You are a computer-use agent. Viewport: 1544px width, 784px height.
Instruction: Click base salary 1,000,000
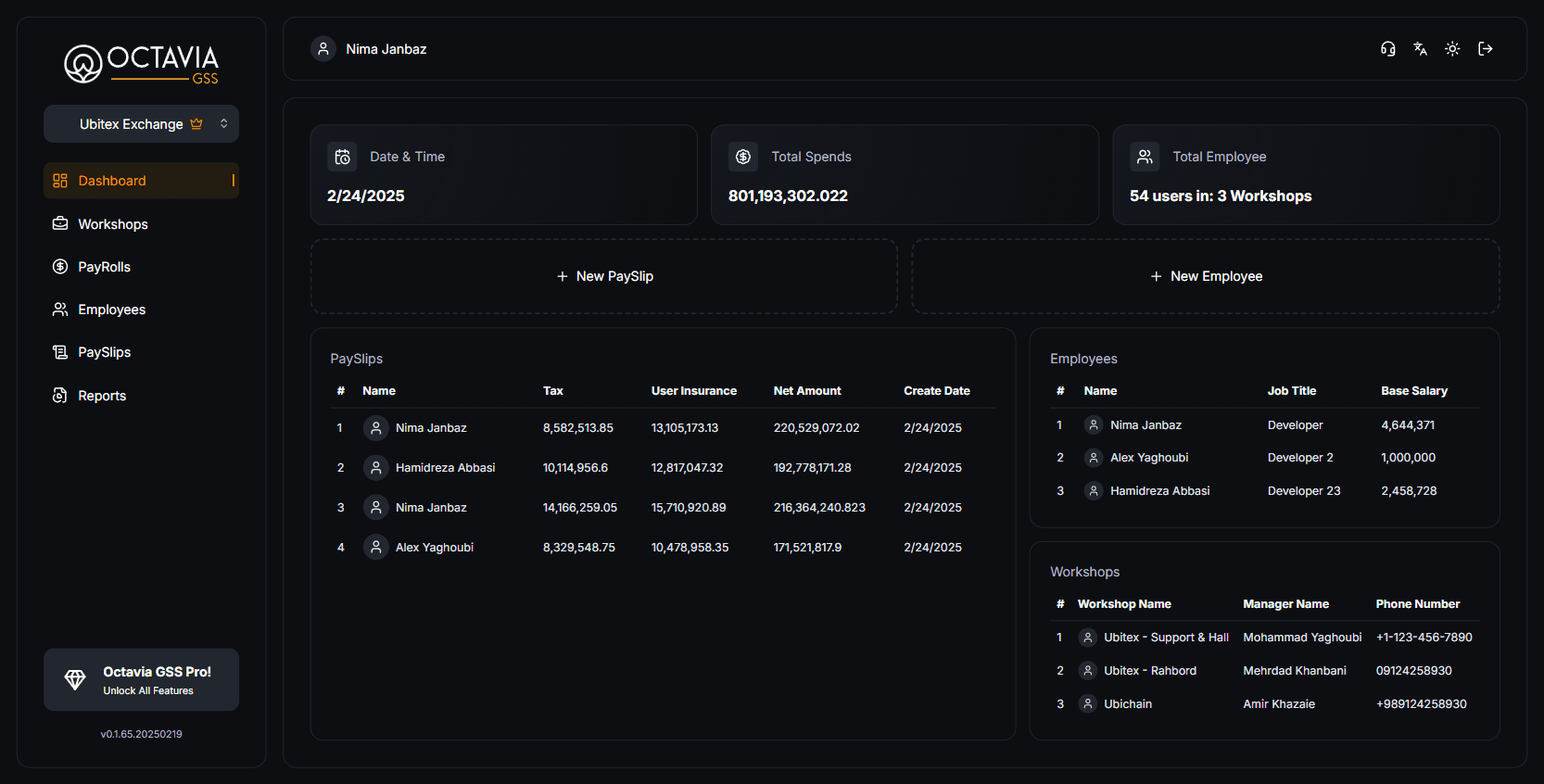point(1408,458)
